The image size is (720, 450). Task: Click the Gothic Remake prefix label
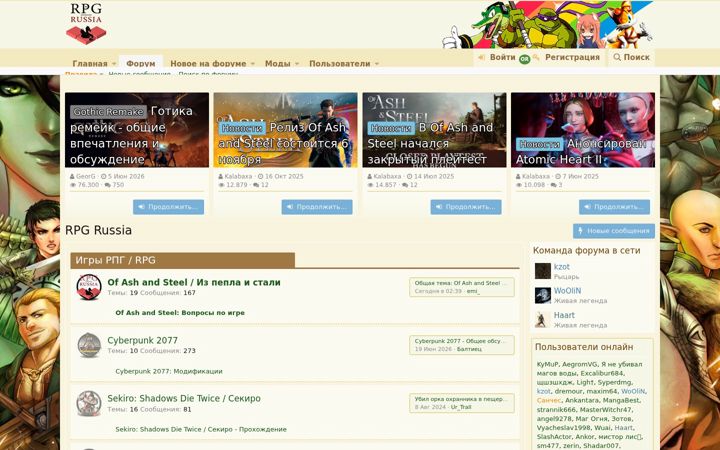[108, 112]
